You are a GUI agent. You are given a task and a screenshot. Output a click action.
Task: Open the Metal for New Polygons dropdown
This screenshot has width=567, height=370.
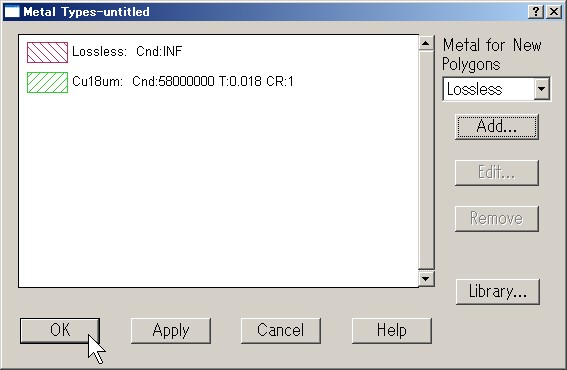point(542,89)
